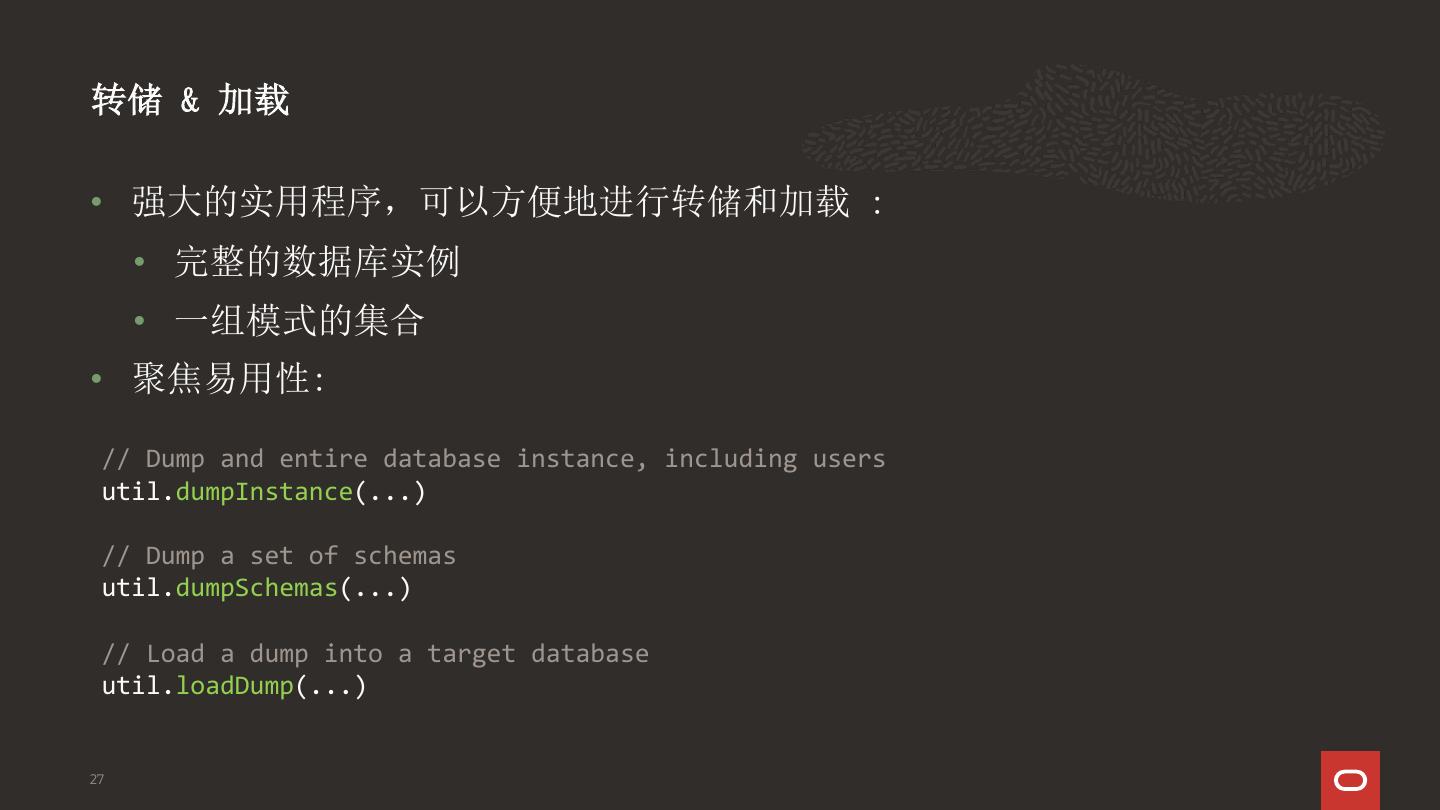Select the bullet text 聚焦易用性
The height and width of the screenshot is (810, 1440).
pyautogui.click(x=228, y=379)
